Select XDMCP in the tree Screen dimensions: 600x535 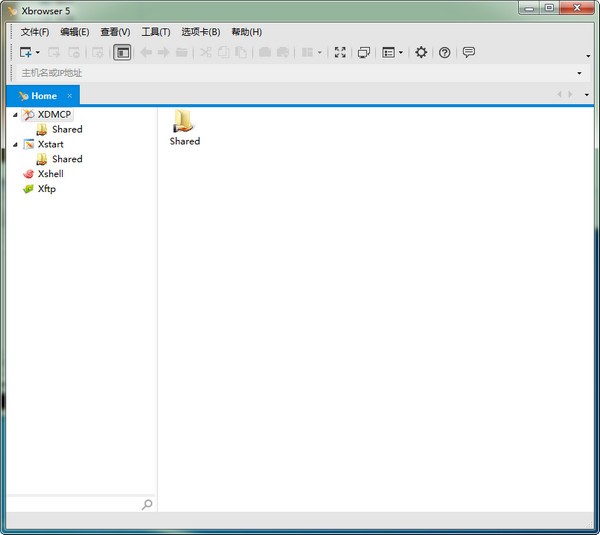[47, 114]
